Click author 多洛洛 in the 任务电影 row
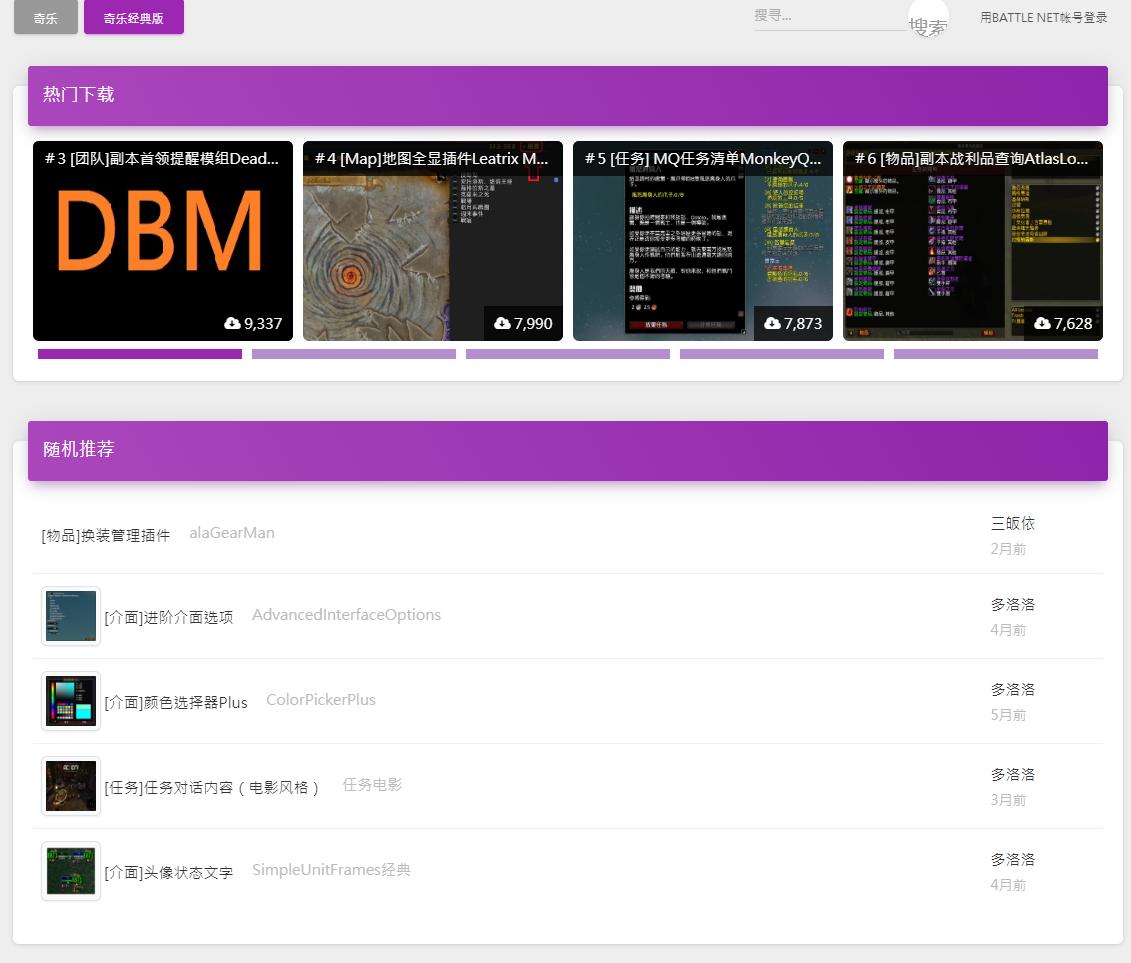The height and width of the screenshot is (963, 1131). point(1013,775)
